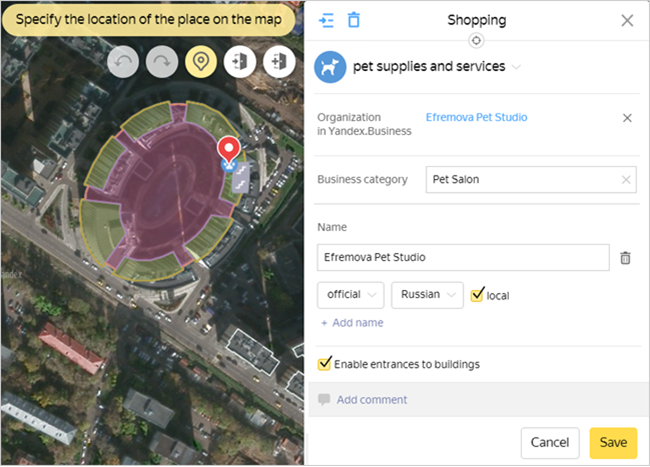
Task: Click the red pin on the map
Action: coord(230,151)
